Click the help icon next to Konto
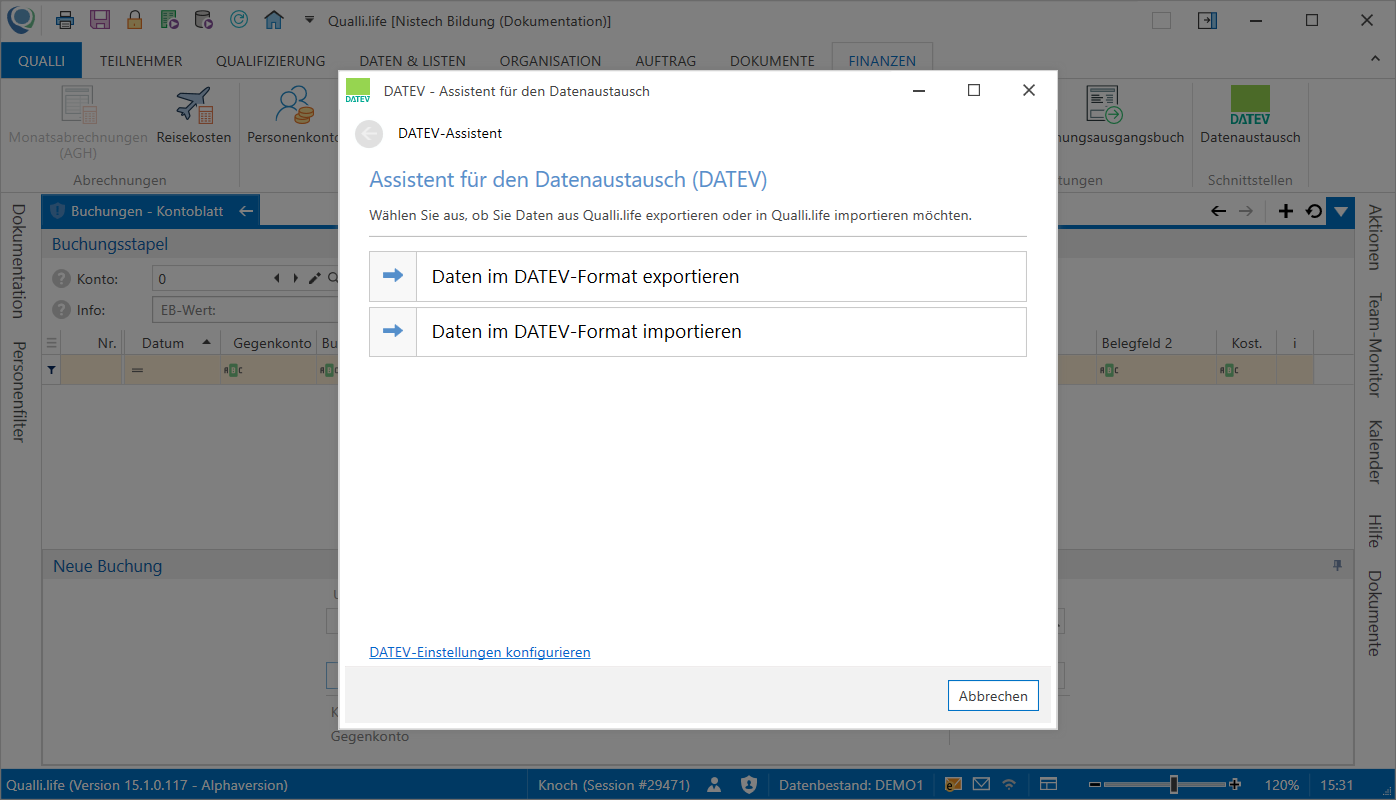 [x=62, y=279]
